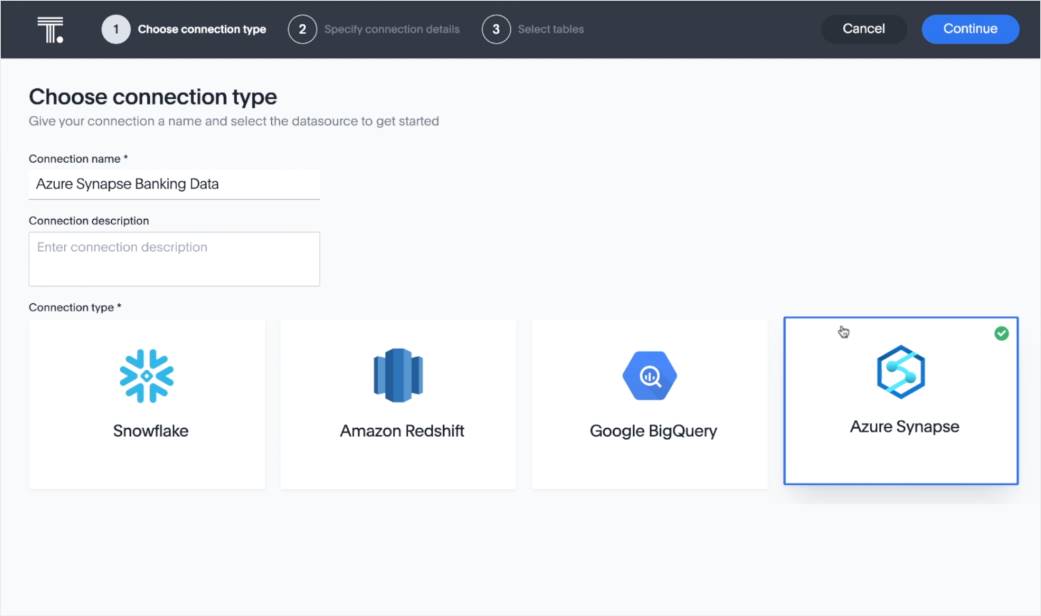This screenshot has height=616, width=1041.
Task: Edit the Connection name field
Action: [x=174, y=184]
